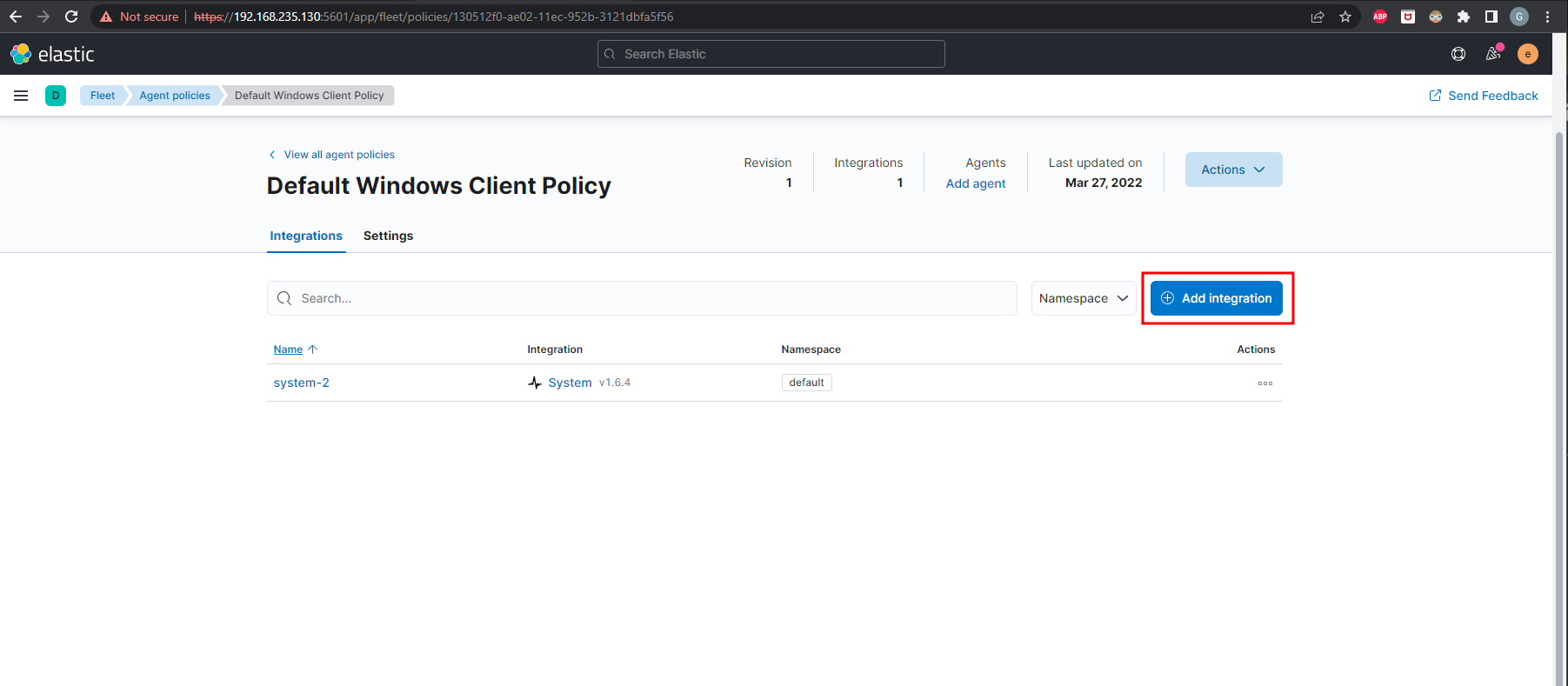The height and width of the screenshot is (686, 1568).
Task: Open the hamburger navigation menu
Action: pos(21,96)
